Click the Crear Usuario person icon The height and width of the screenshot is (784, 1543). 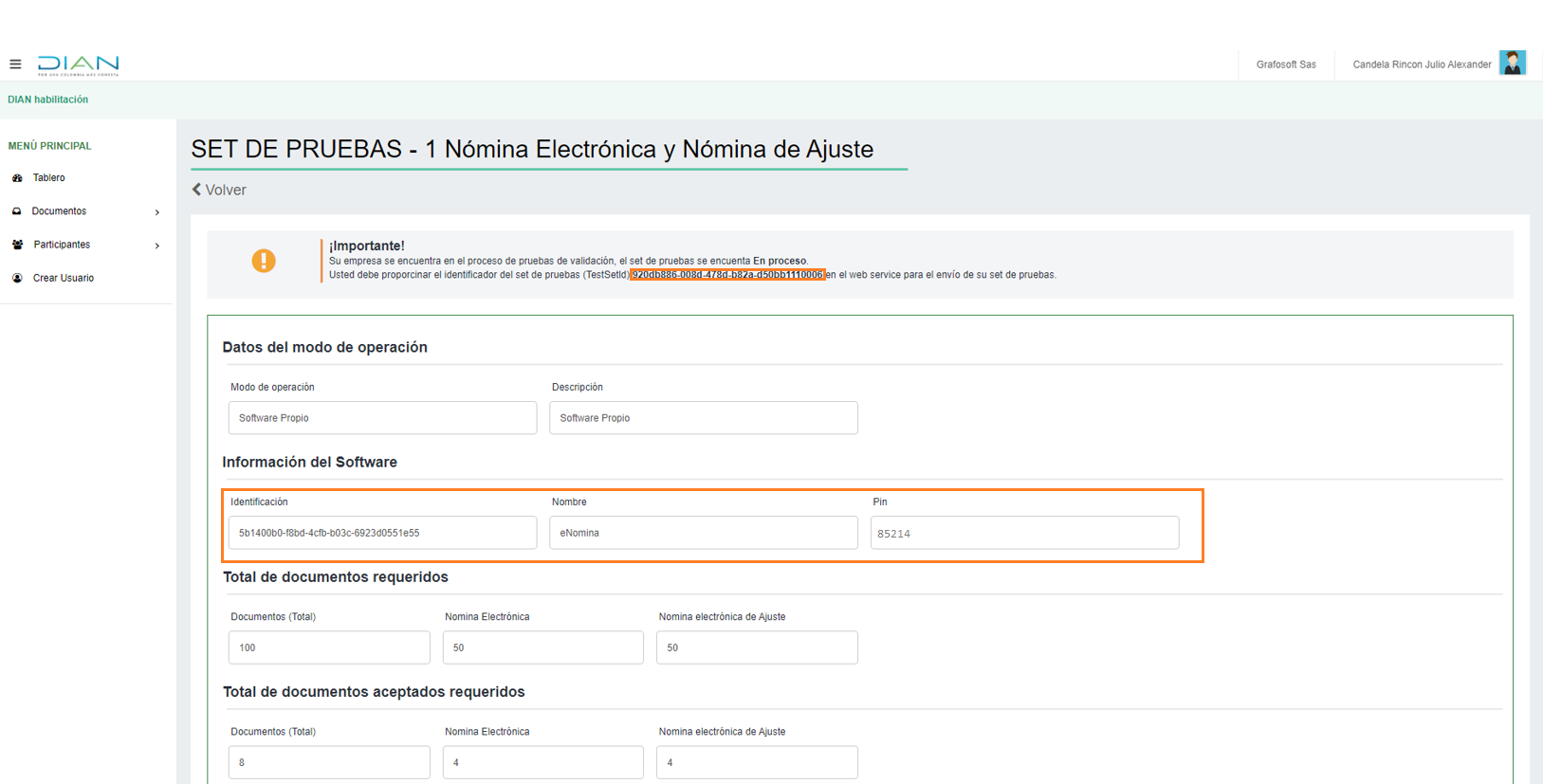(x=17, y=278)
